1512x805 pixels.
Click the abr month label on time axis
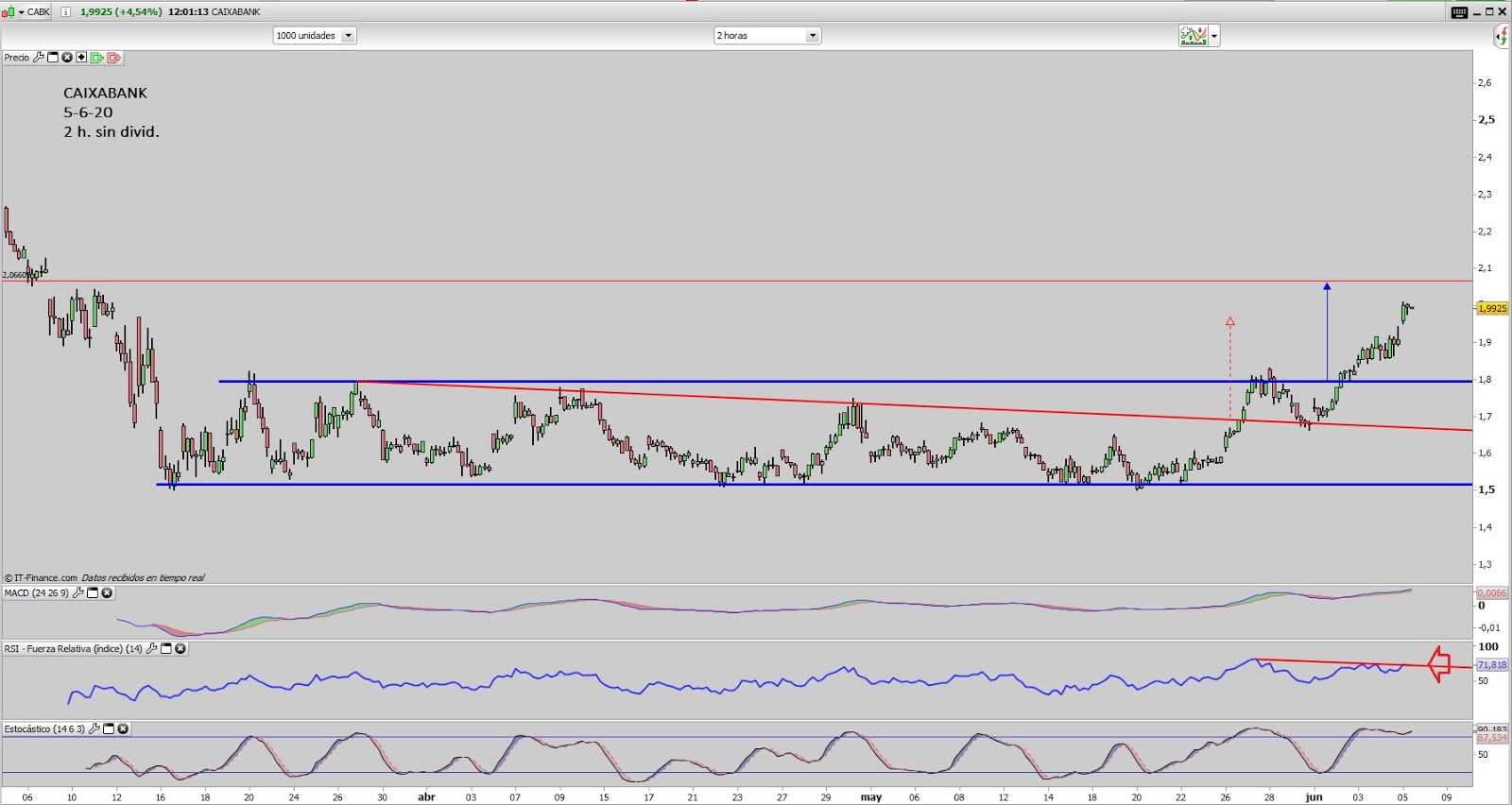click(x=426, y=797)
